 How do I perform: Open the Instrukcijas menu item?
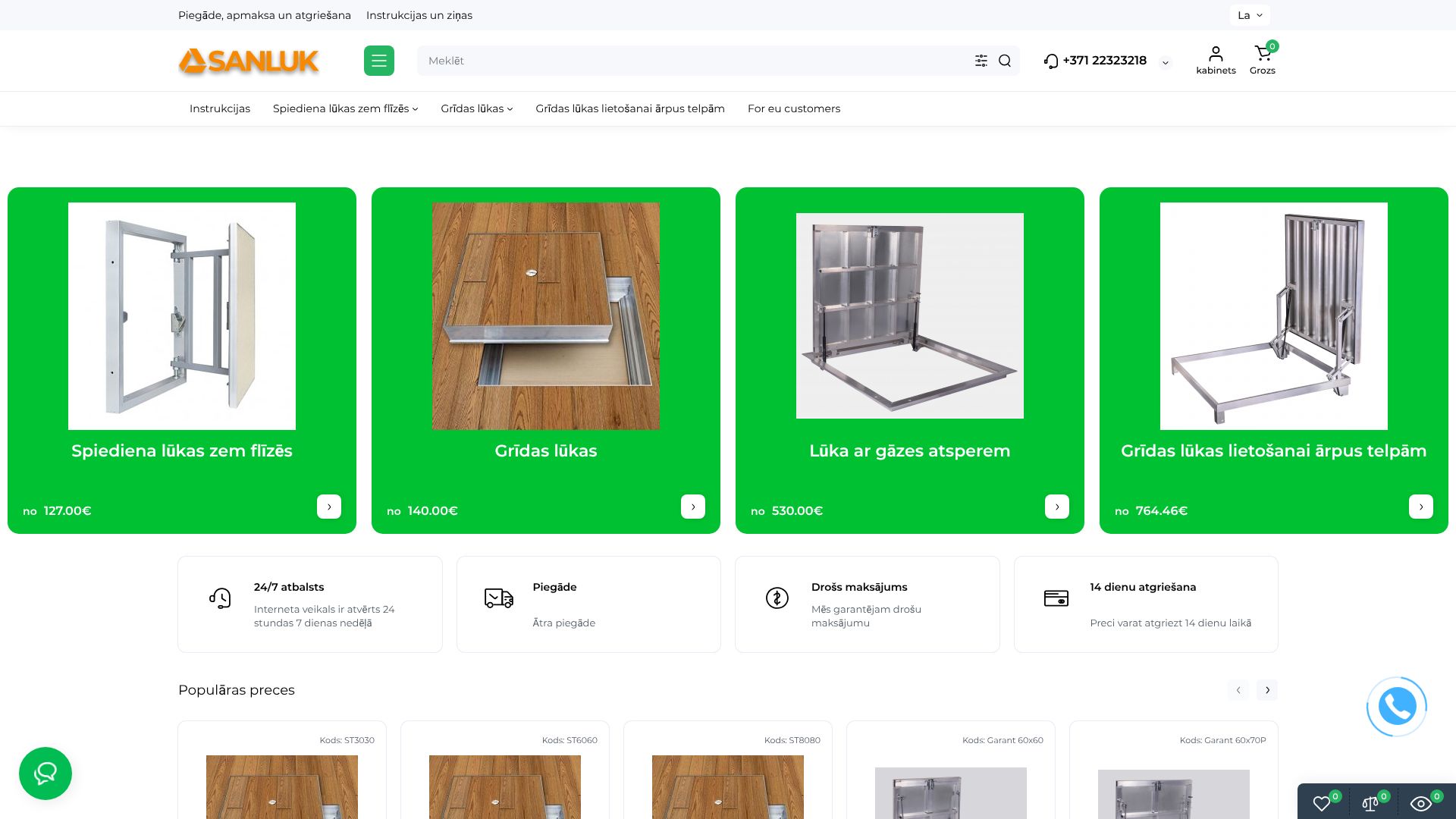coord(220,108)
